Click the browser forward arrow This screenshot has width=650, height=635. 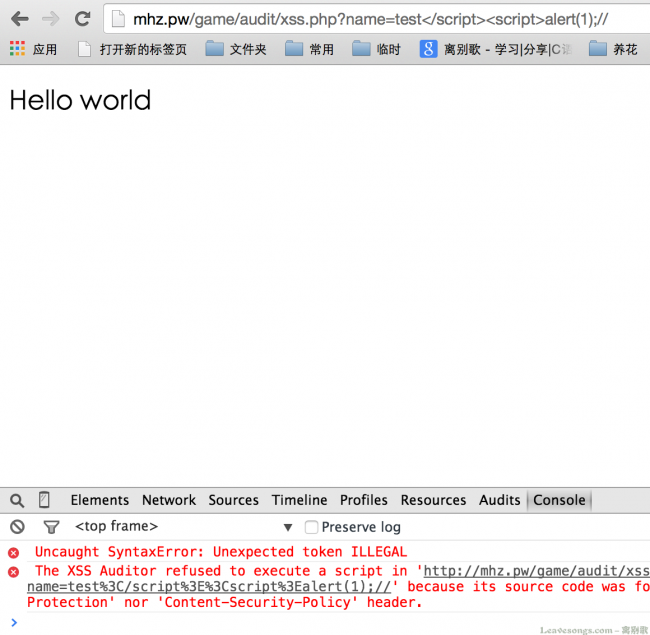pyautogui.click(x=51, y=19)
